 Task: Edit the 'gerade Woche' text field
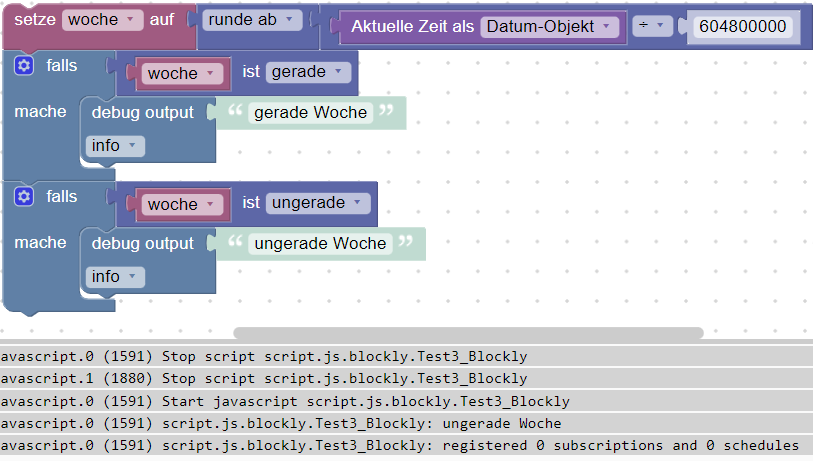point(310,112)
